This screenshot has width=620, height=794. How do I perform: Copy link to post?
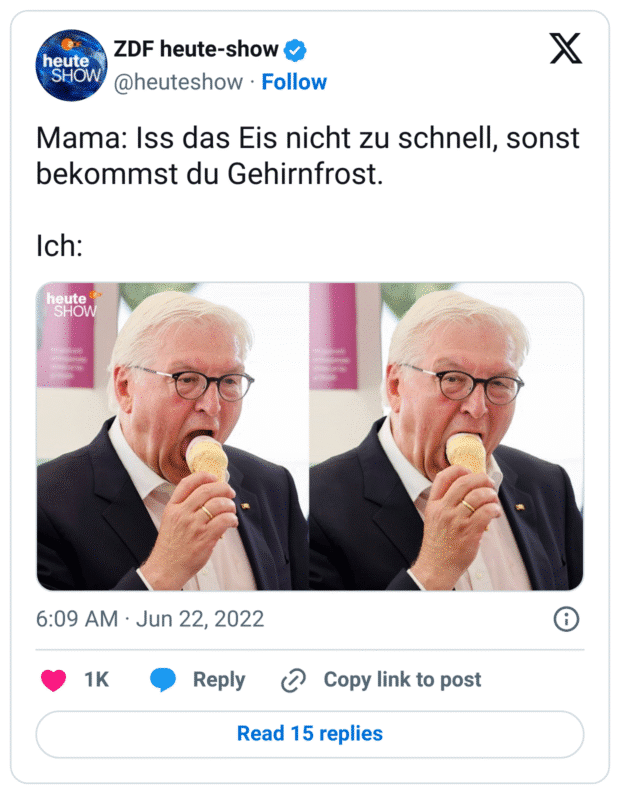[402, 680]
